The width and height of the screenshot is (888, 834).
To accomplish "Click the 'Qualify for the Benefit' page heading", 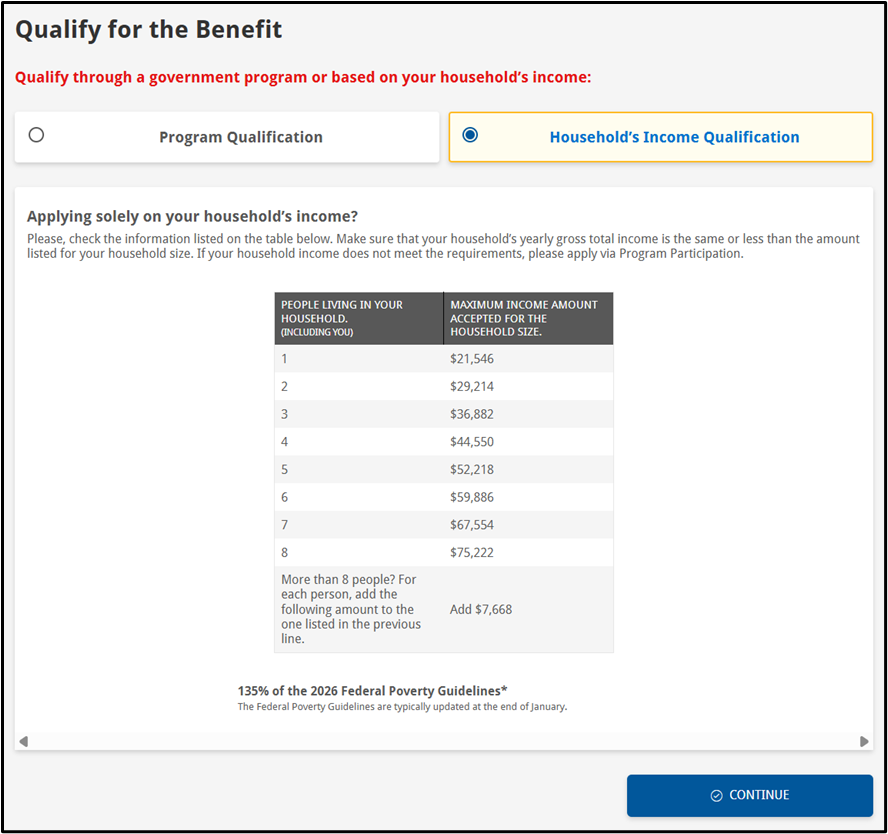I will tap(148, 30).
